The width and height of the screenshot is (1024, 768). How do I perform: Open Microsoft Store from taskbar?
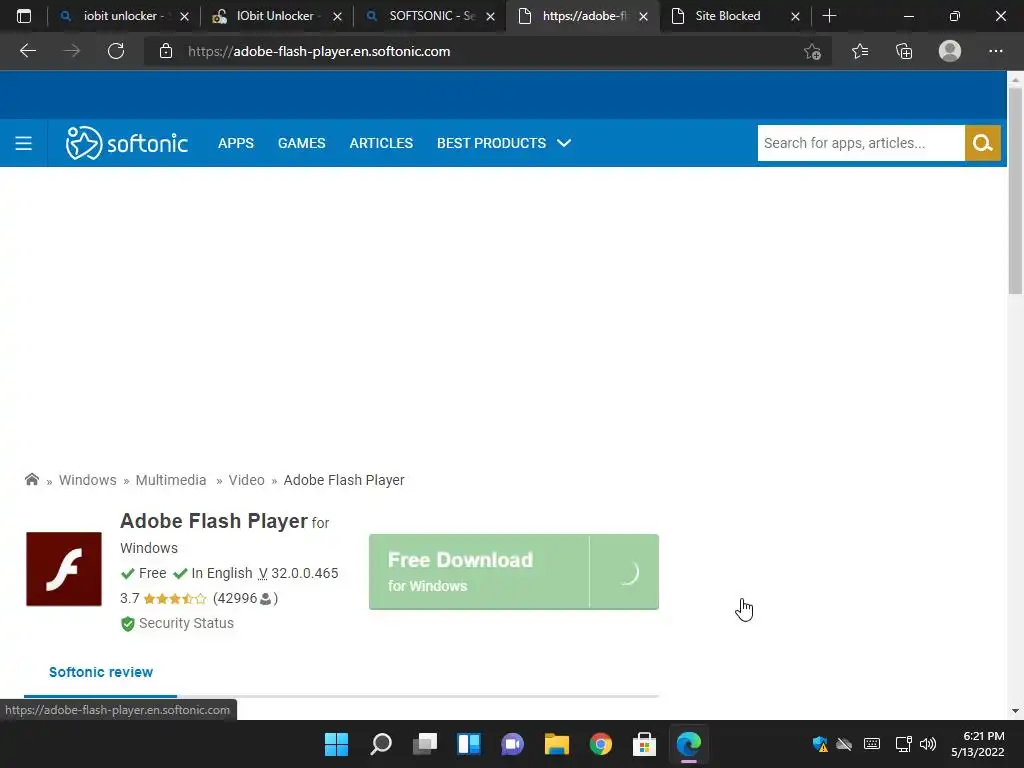[x=645, y=744]
